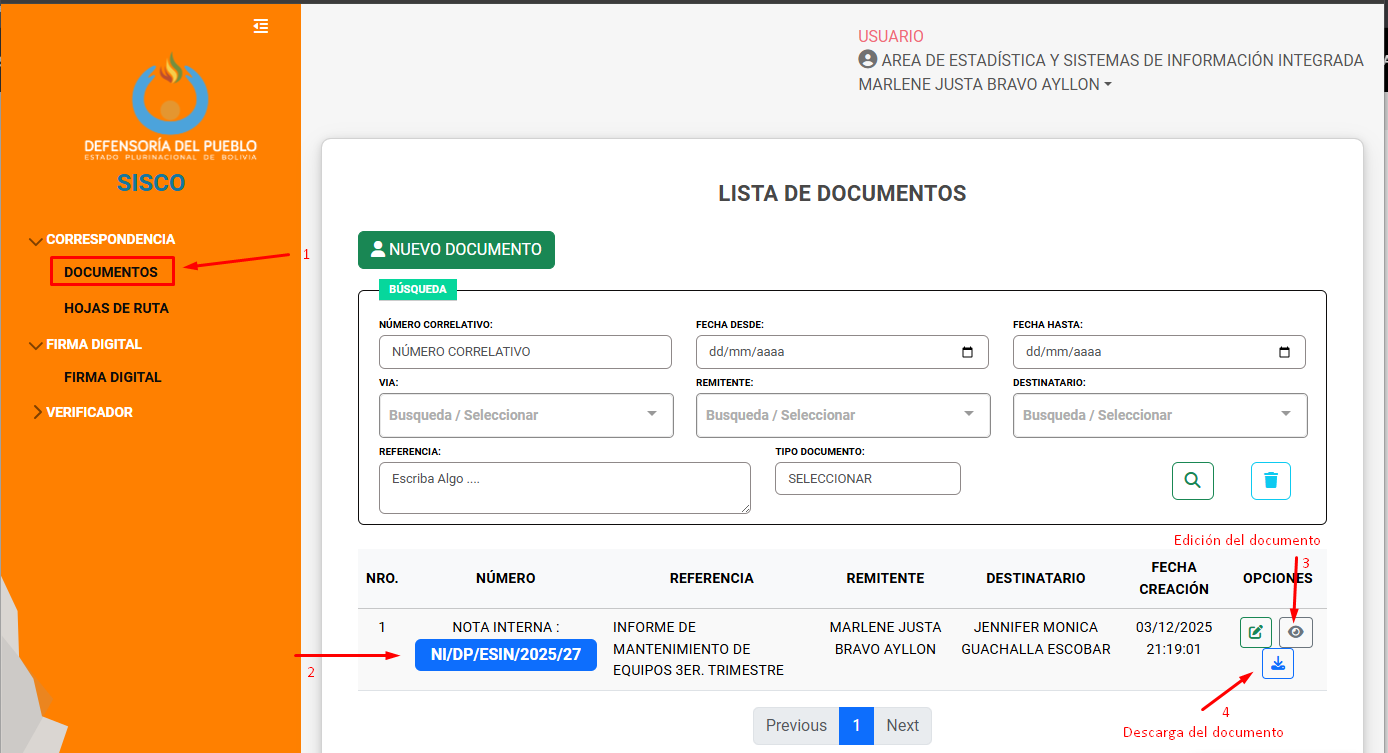Click the Defensoría del Pueblo logo
Viewport: 1388px width, 753px height.
click(x=170, y=105)
